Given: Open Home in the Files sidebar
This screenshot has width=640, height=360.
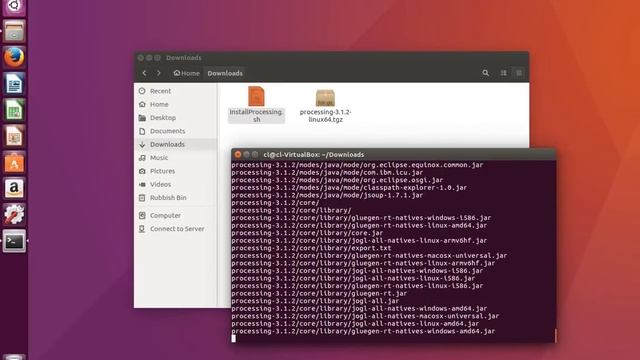Looking at the screenshot, I should 176,104.
